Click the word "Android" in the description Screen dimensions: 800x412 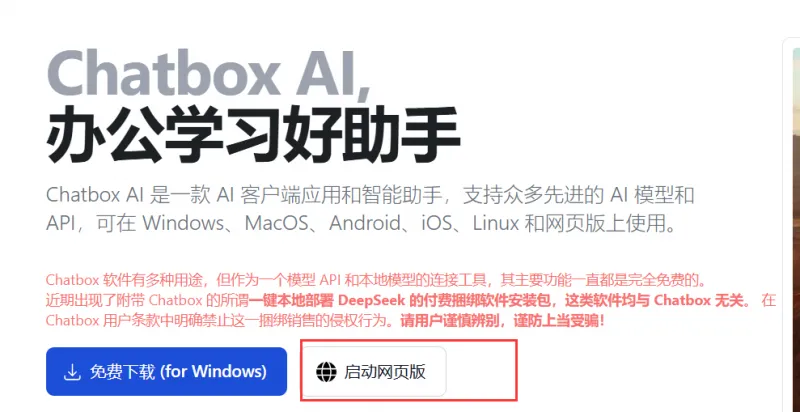coord(365,223)
